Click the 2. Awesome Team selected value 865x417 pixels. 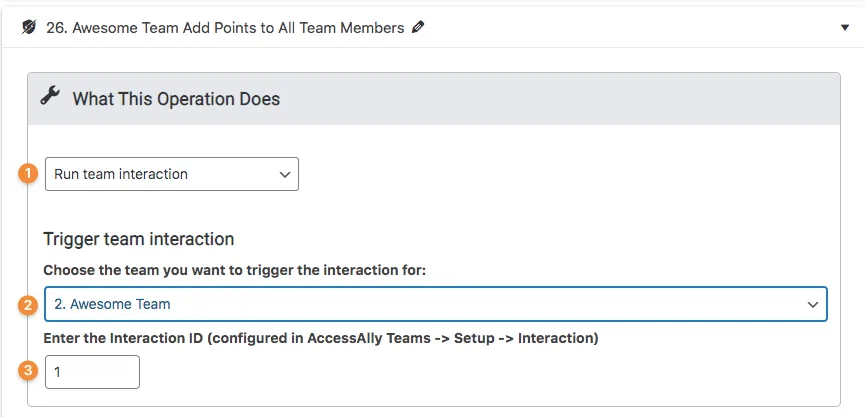click(x=113, y=304)
